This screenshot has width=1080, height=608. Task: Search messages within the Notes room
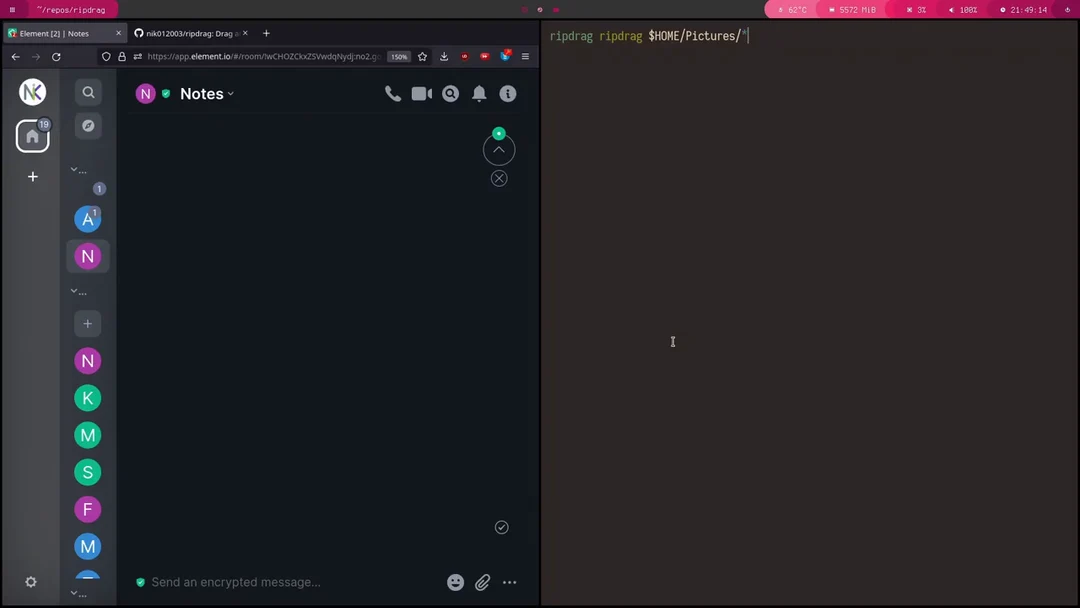[450, 93]
